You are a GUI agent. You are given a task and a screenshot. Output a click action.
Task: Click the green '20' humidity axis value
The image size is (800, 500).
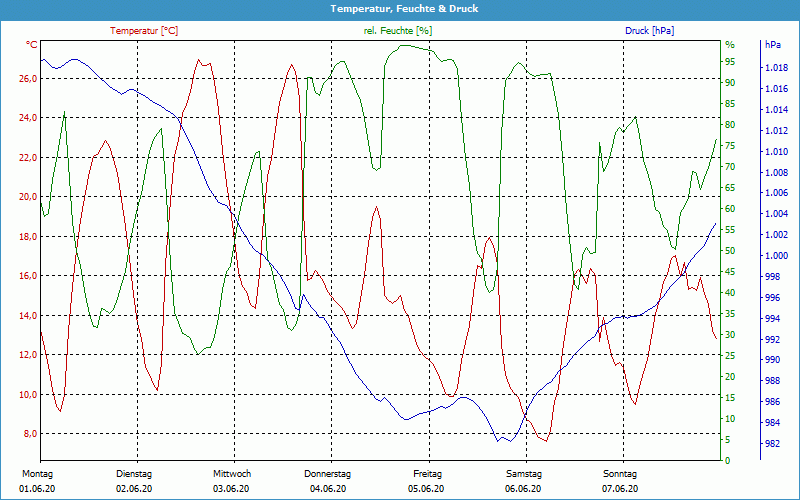coord(730,377)
